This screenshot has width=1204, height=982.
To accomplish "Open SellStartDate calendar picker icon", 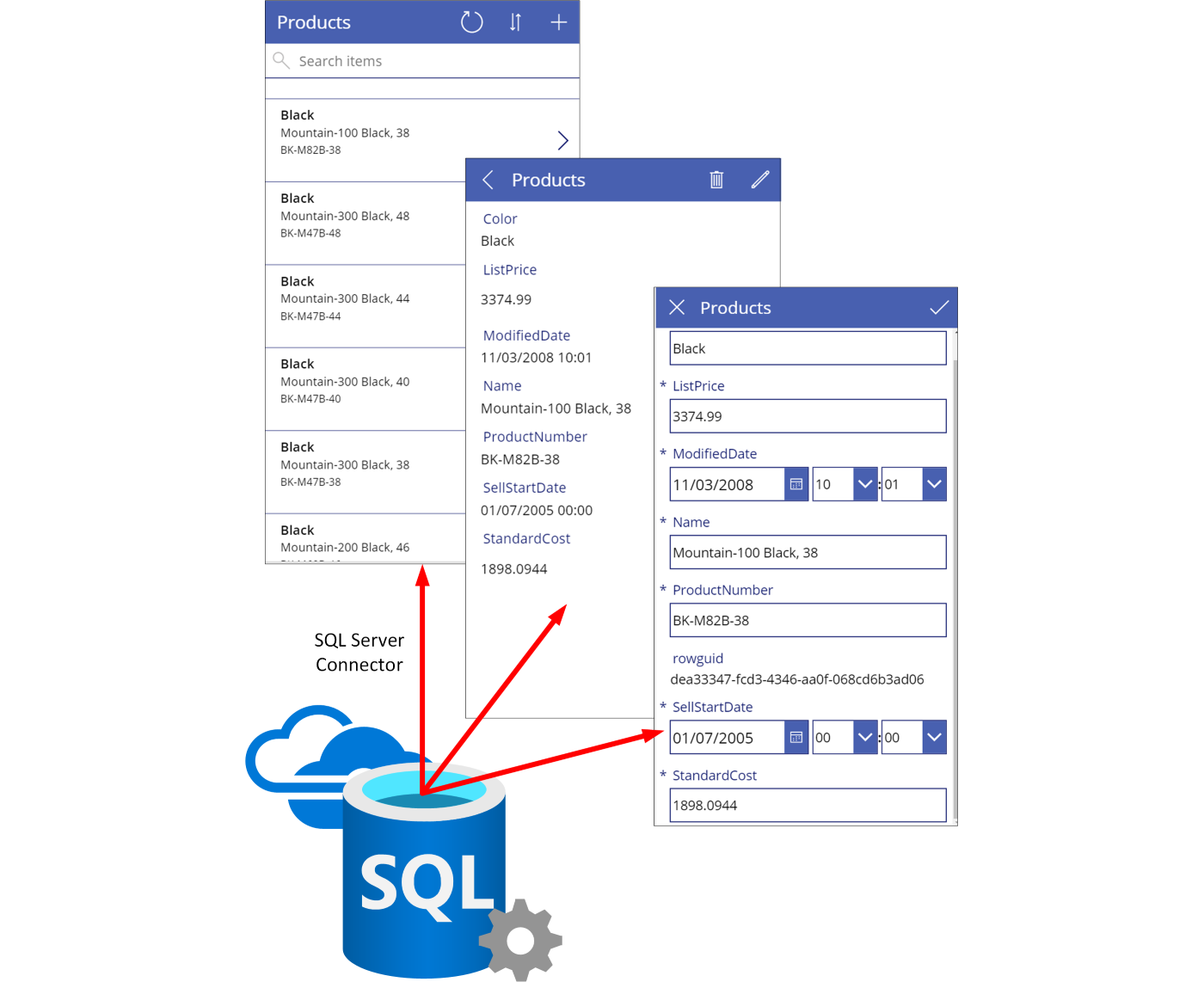I will [796, 737].
